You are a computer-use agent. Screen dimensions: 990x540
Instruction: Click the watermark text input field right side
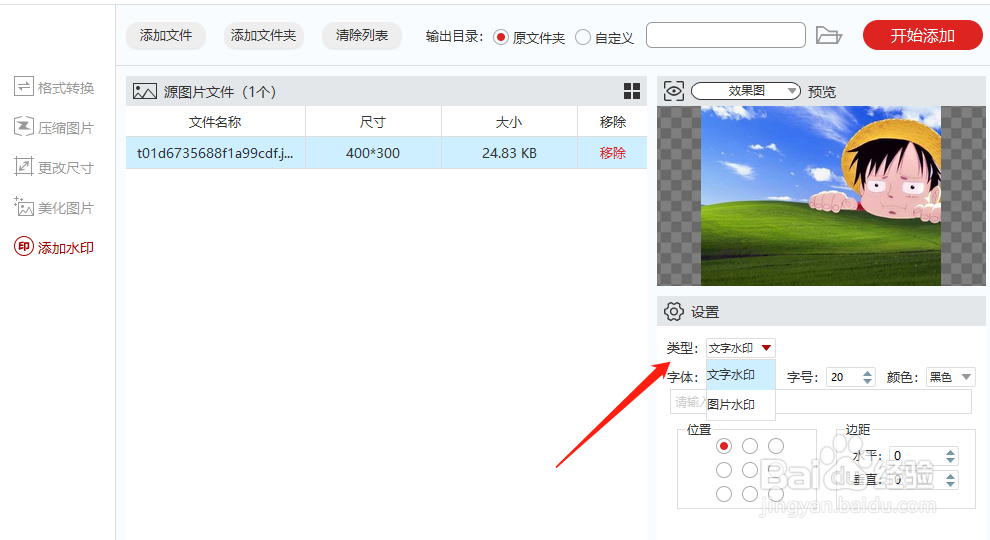click(873, 402)
